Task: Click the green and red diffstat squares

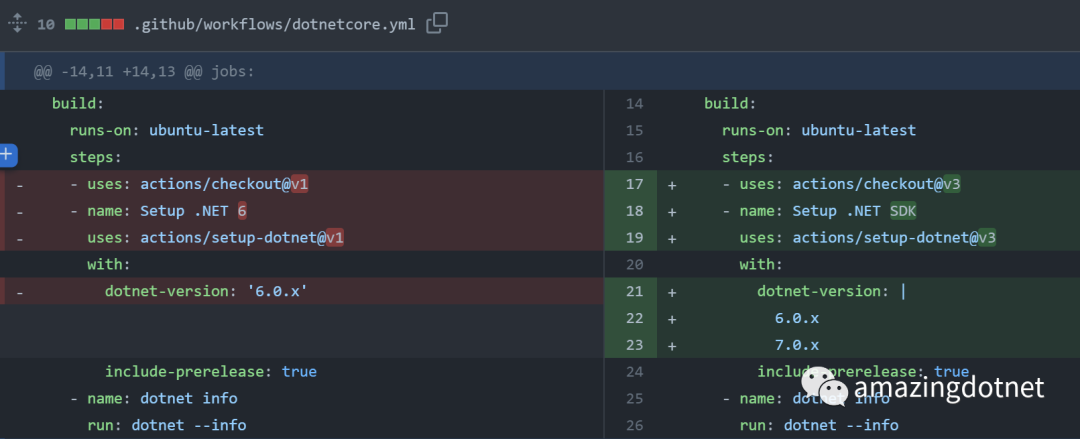Action: point(94,24)
